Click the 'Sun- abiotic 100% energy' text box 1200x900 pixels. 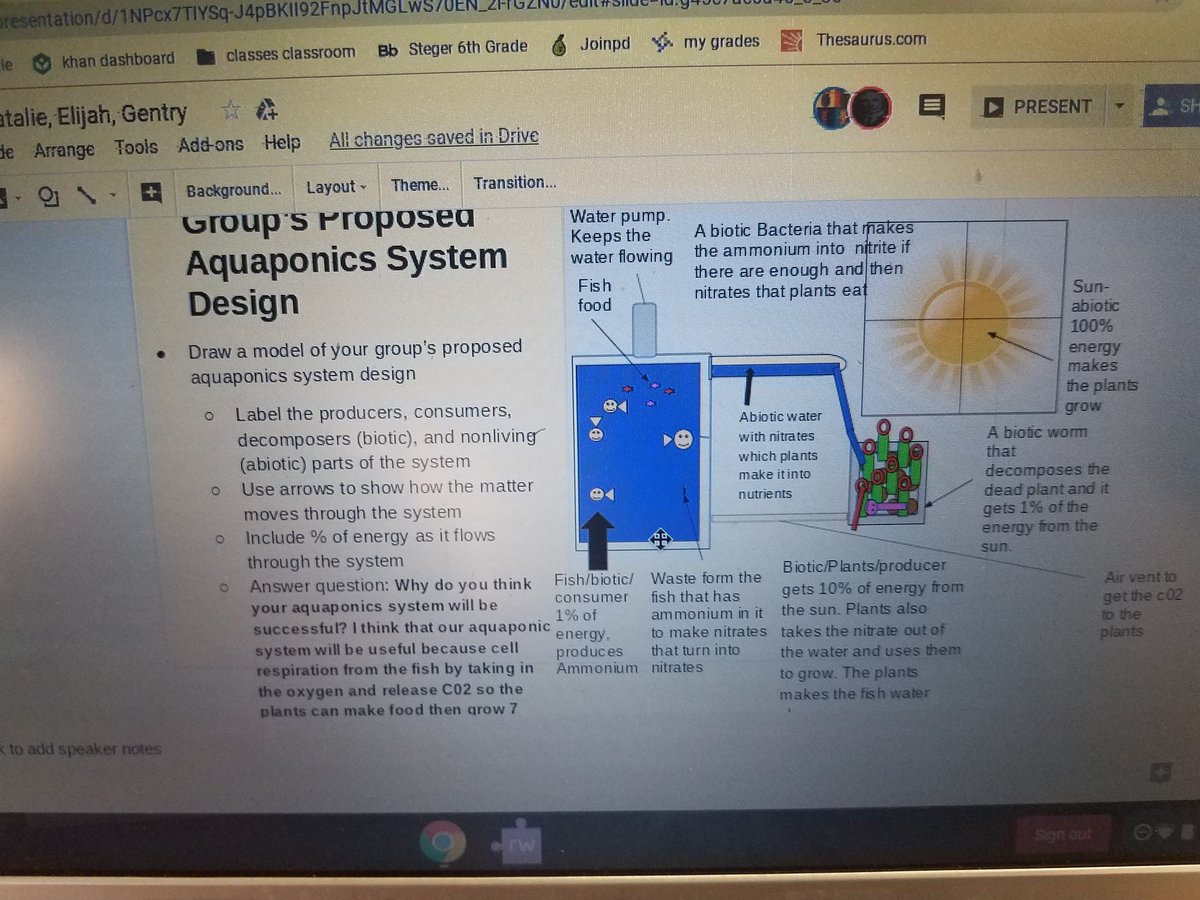[x=1102, y=346]
